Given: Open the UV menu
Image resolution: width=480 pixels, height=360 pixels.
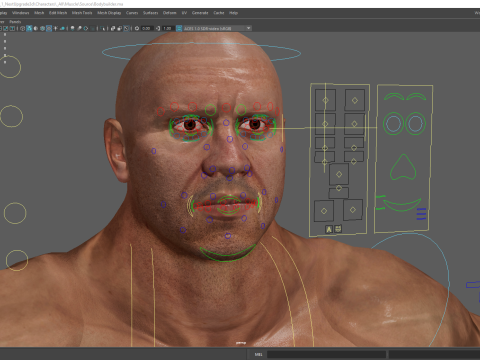Looking at the screenshot, I should point(184,13).
